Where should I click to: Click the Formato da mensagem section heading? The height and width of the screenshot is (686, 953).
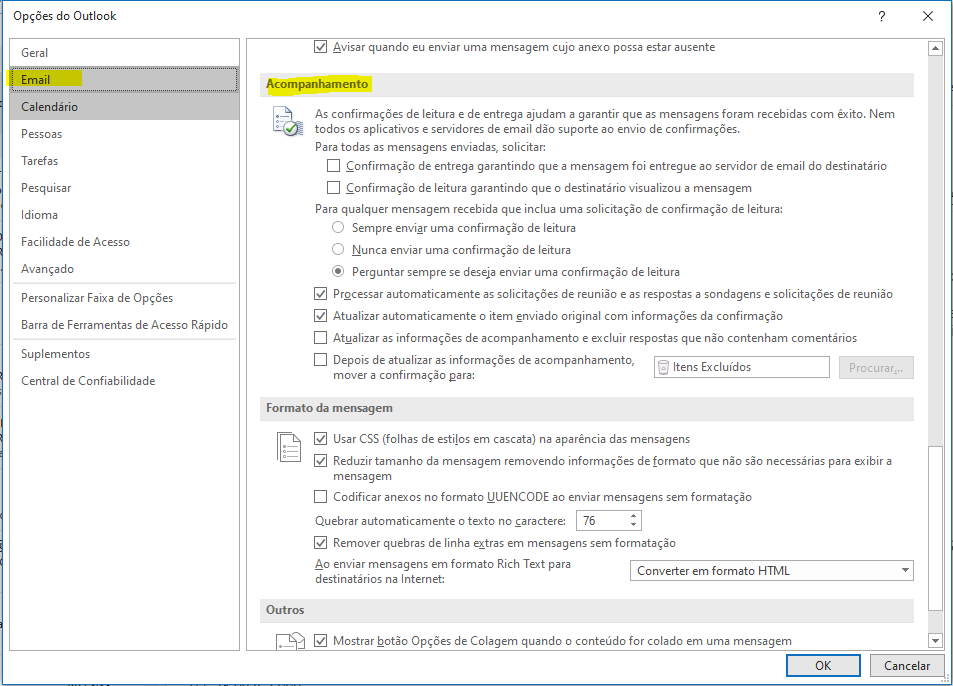(329, 408)
